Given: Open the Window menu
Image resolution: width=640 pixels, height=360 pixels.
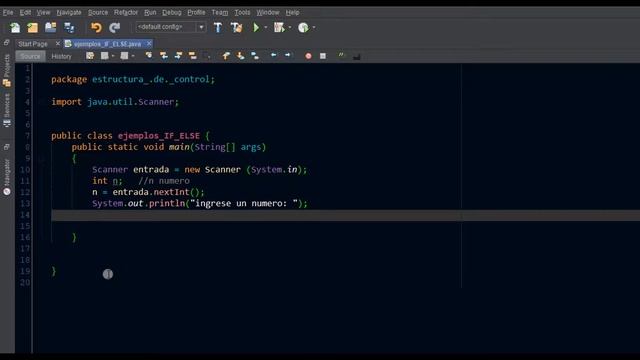Looking at the screenshot, I should (268, 12).
